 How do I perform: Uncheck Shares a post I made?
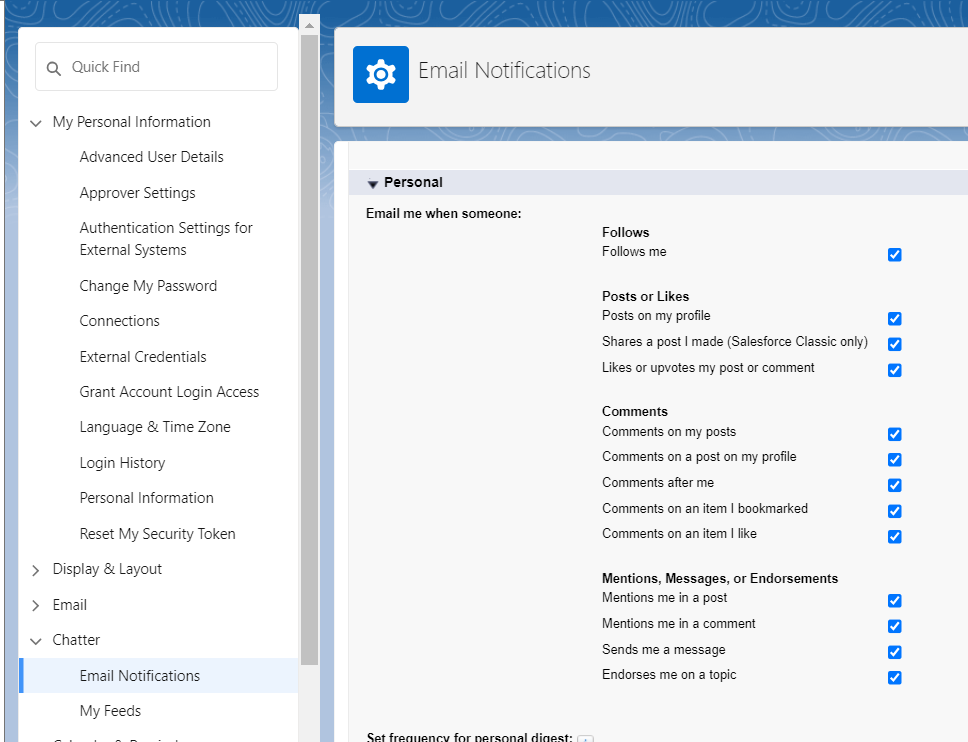coord(895,344)
